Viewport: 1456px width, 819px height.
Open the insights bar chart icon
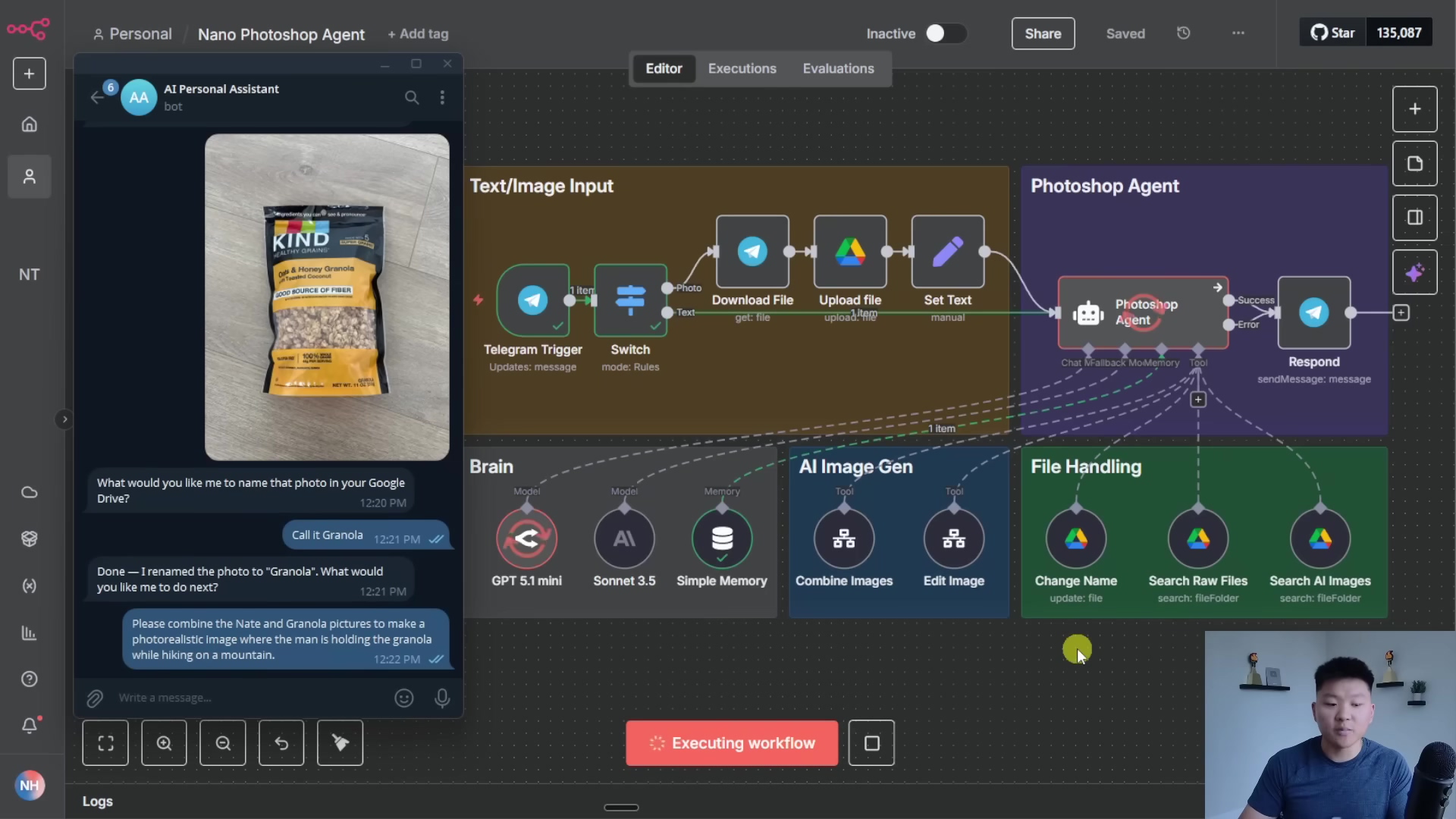29,632
